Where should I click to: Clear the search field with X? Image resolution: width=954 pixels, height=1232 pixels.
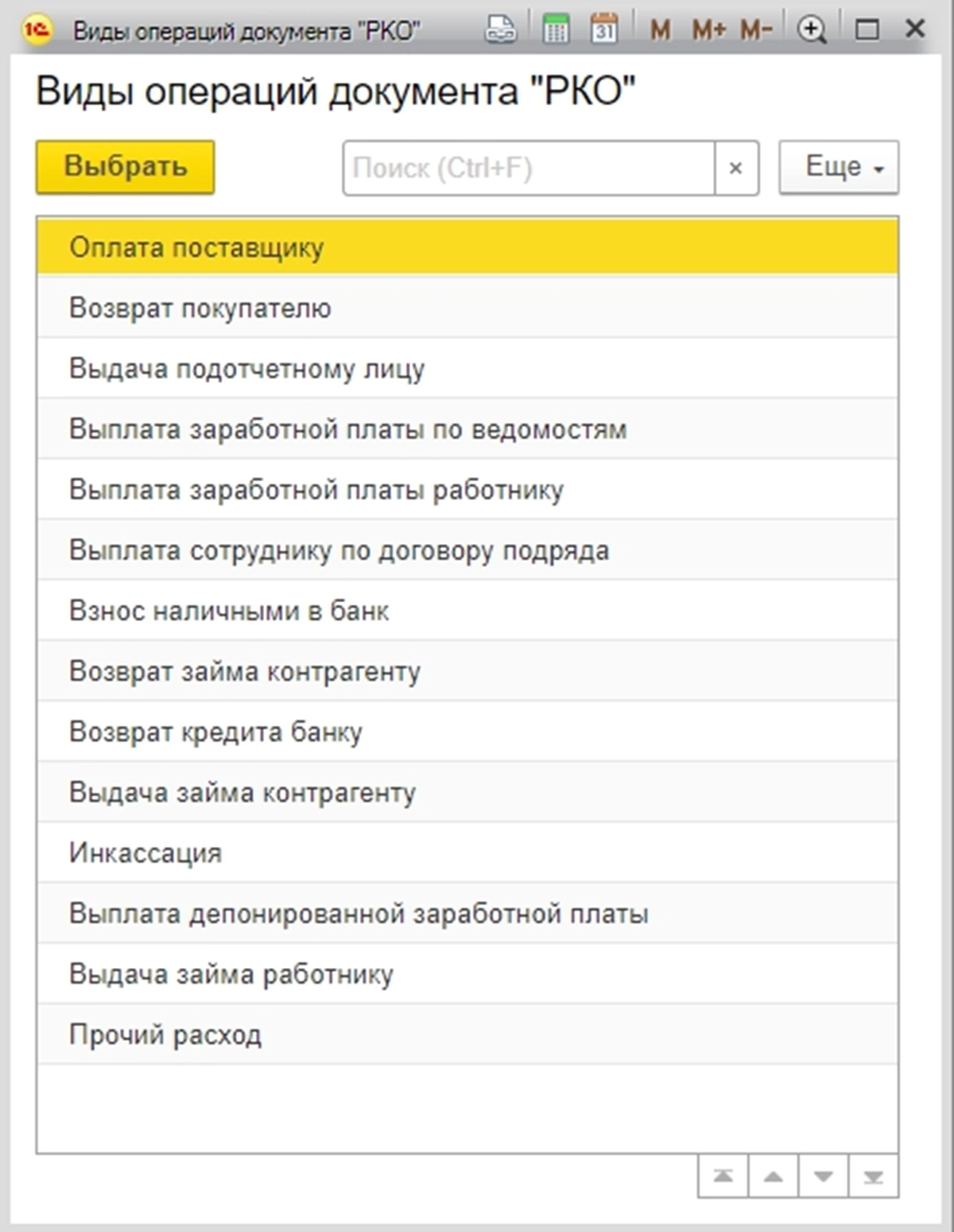pos(736,168)
